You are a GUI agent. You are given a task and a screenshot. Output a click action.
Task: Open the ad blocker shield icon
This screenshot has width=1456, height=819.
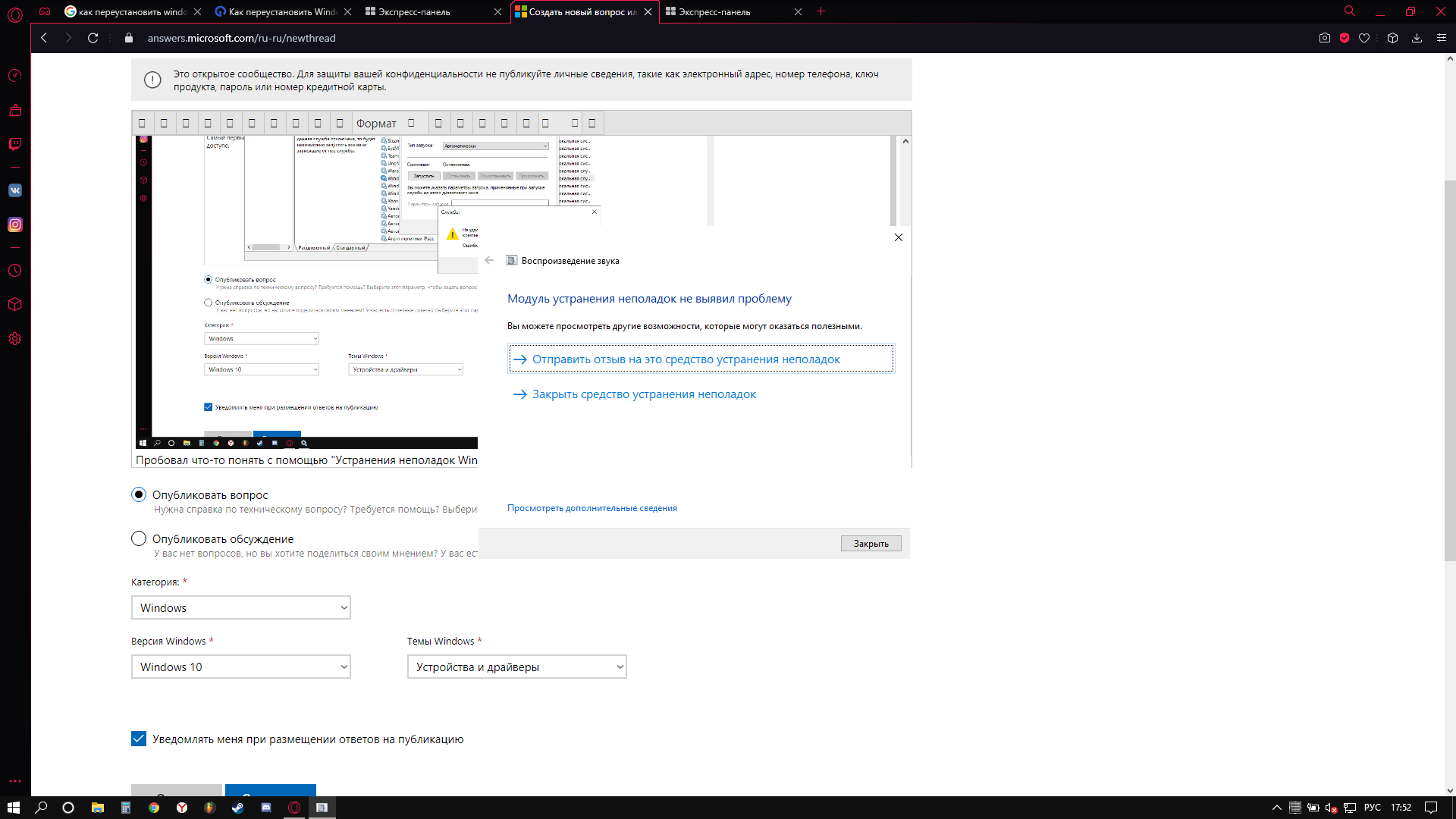click(1345, 38)
